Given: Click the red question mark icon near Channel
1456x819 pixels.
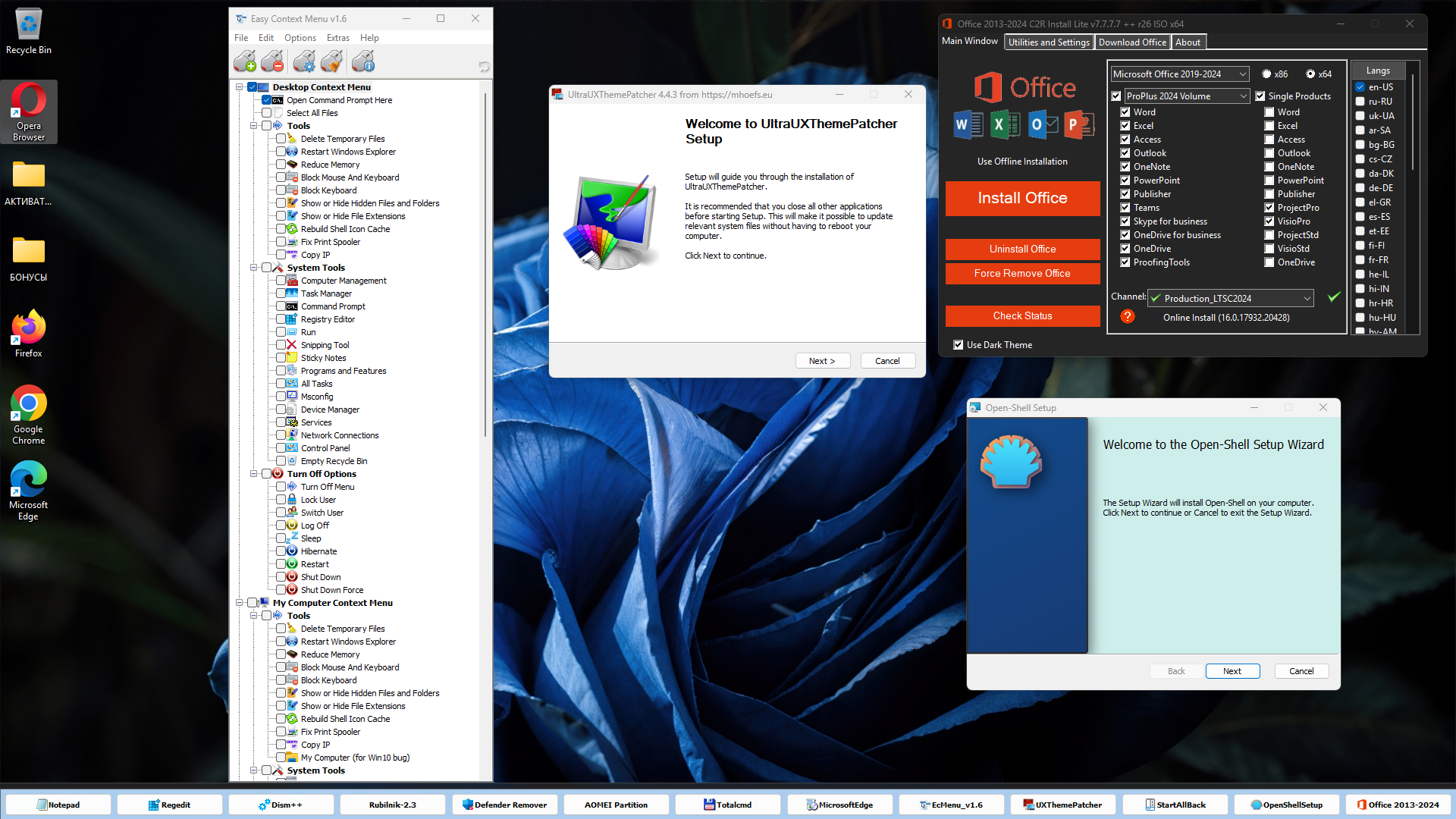Looking at the screenshot, I should coord(1128,317).
